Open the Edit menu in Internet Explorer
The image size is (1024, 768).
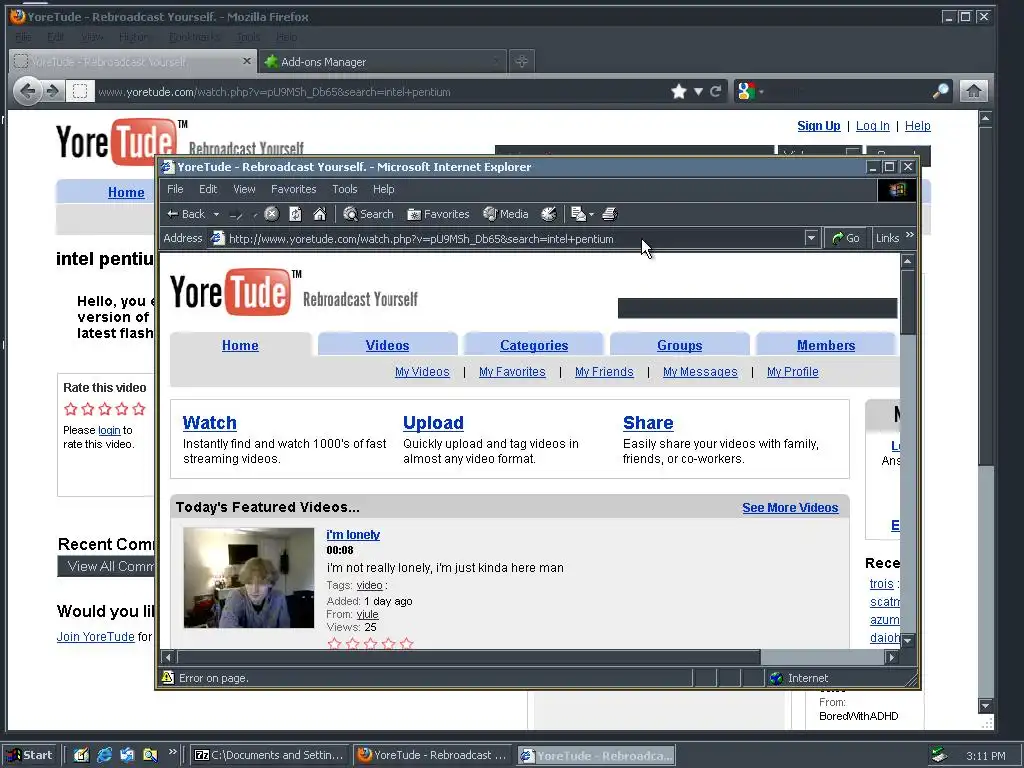point(208,189)
